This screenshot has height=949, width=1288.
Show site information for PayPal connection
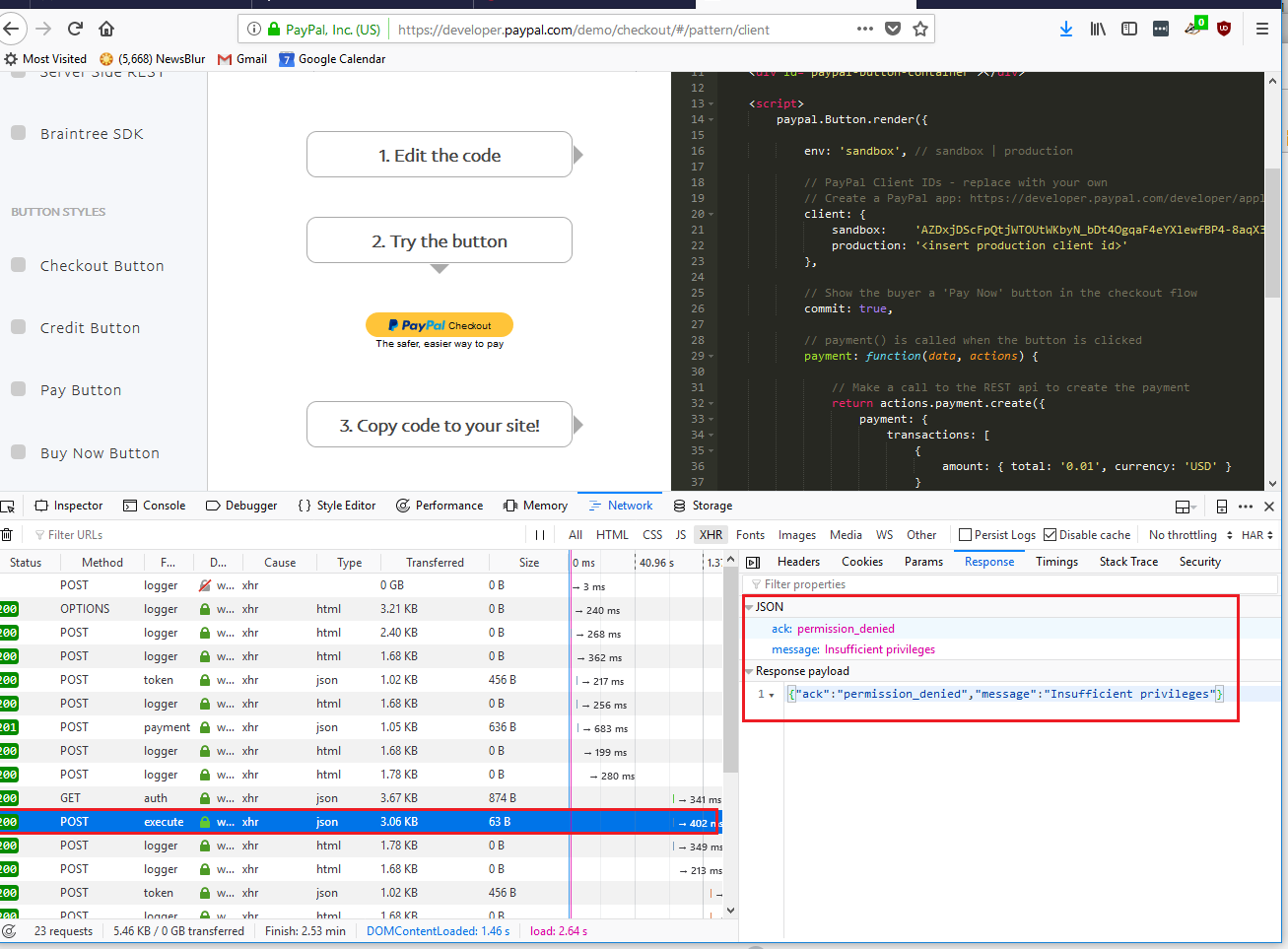click(x=253, y=30)
